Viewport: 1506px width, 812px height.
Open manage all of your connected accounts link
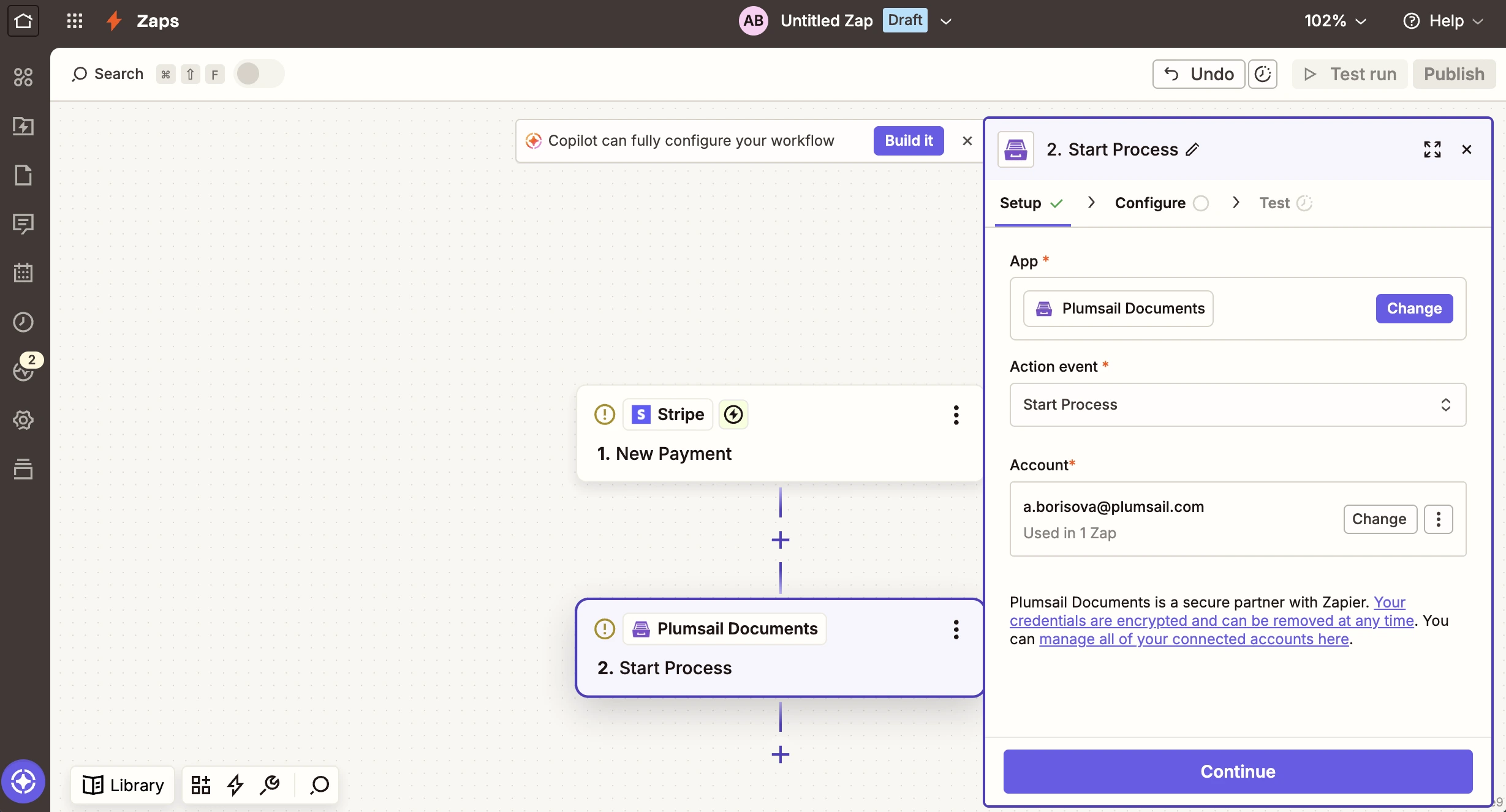(1194, 639)
